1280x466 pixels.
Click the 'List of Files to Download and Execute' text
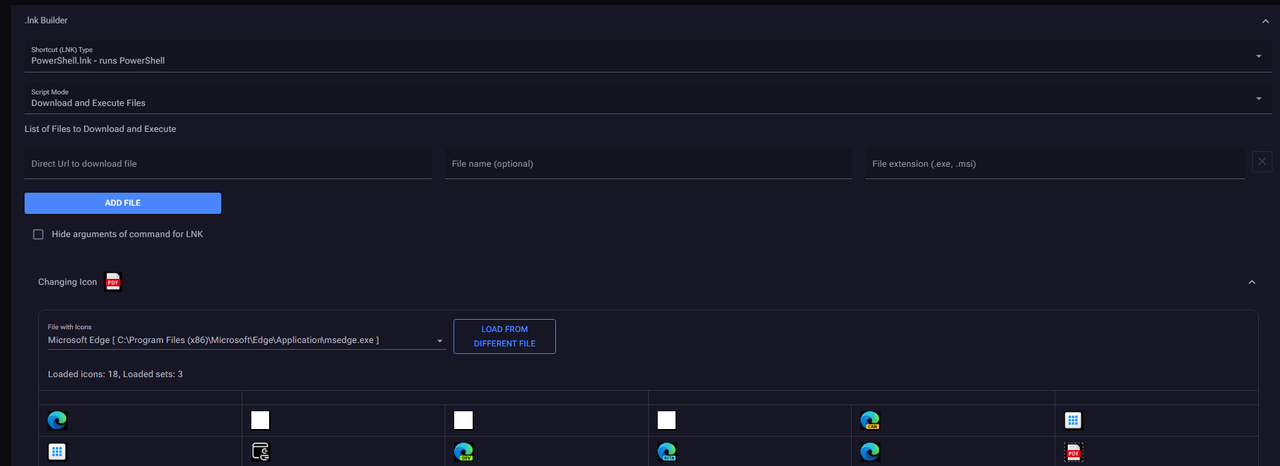[100, 129]
